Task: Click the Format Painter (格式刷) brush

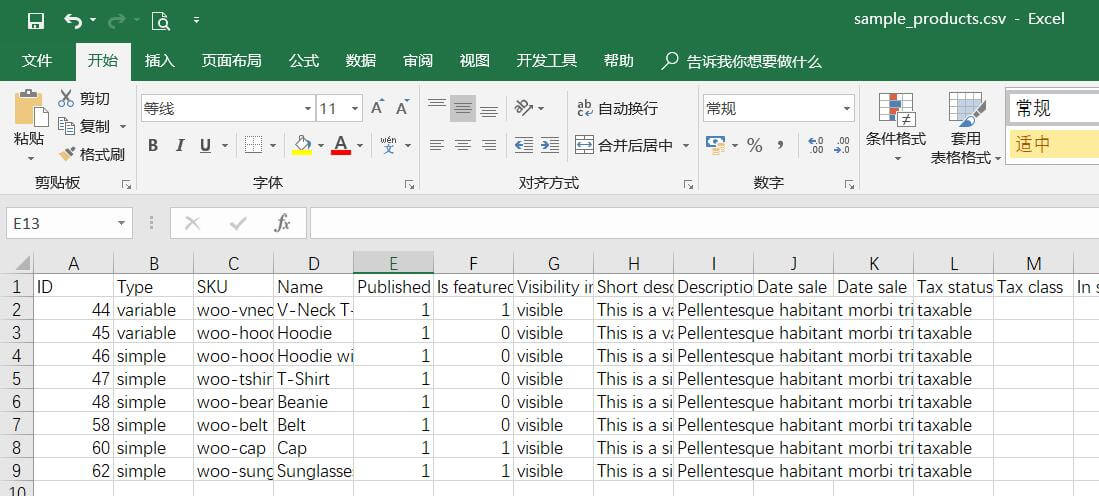Action: coord(91,154)
